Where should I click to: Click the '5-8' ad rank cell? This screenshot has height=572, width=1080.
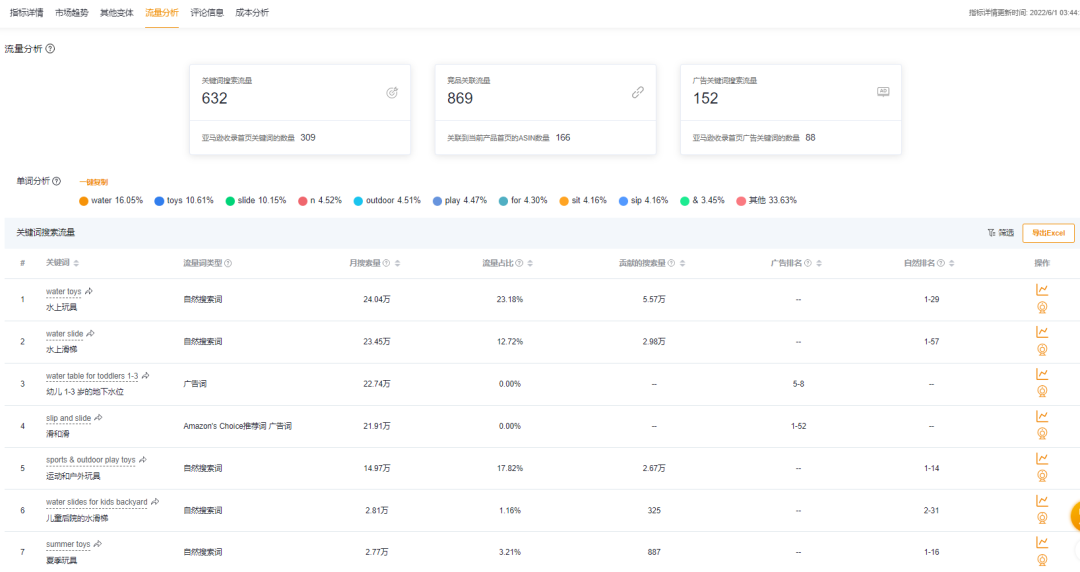click(798, 384)
